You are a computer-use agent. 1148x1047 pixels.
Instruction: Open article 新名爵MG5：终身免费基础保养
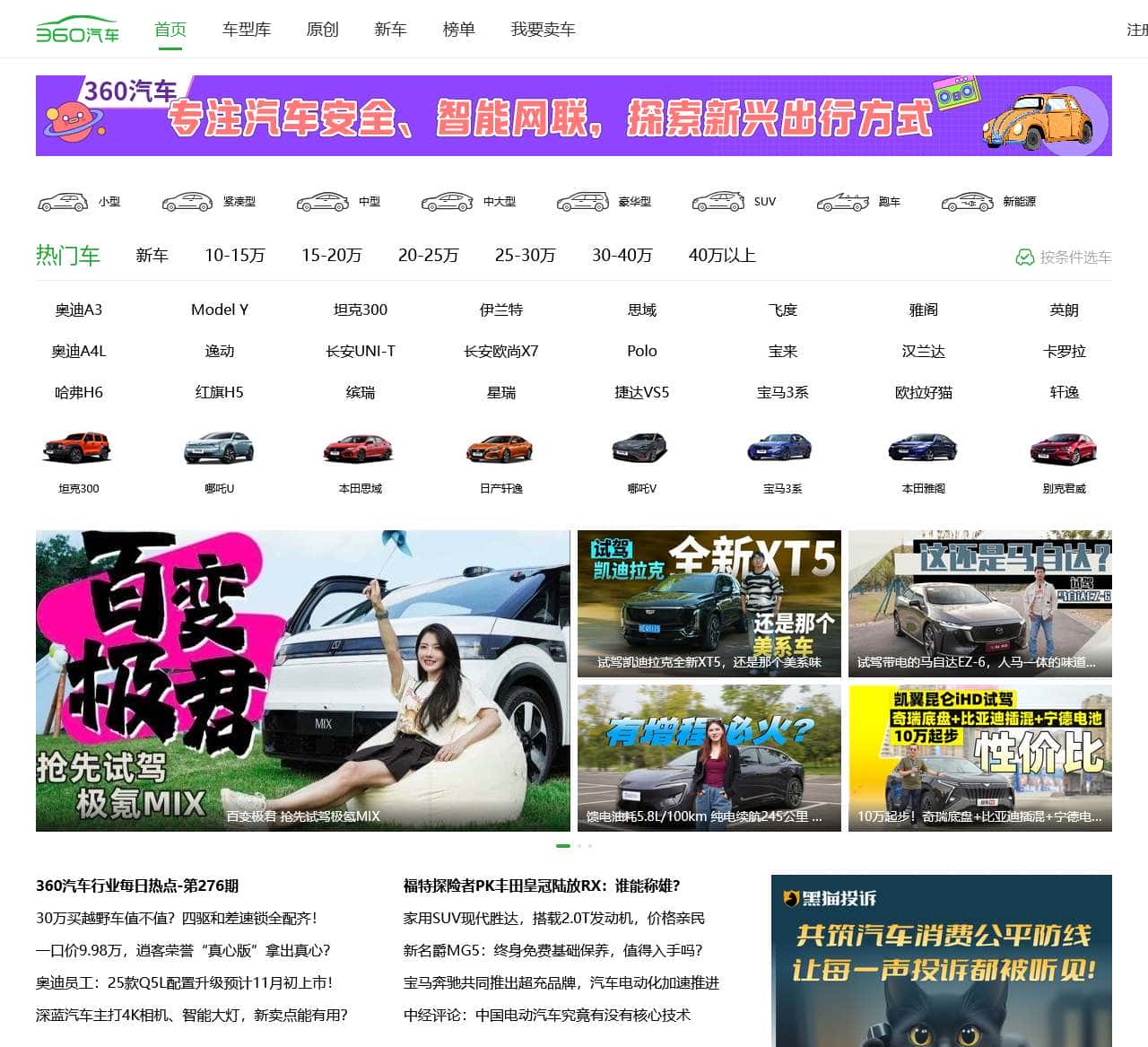click(553, 950)
